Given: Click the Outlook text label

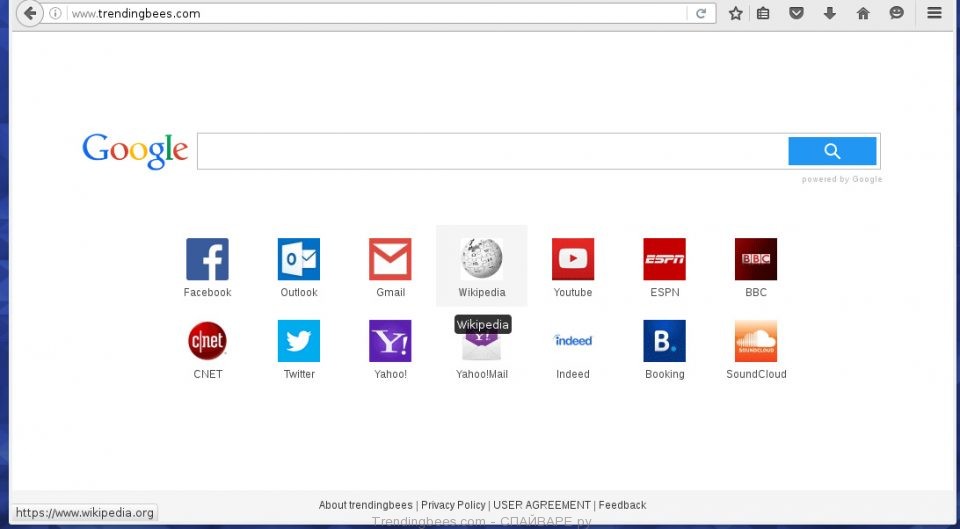Looking at the screenshot, I should tap(299, 293).
